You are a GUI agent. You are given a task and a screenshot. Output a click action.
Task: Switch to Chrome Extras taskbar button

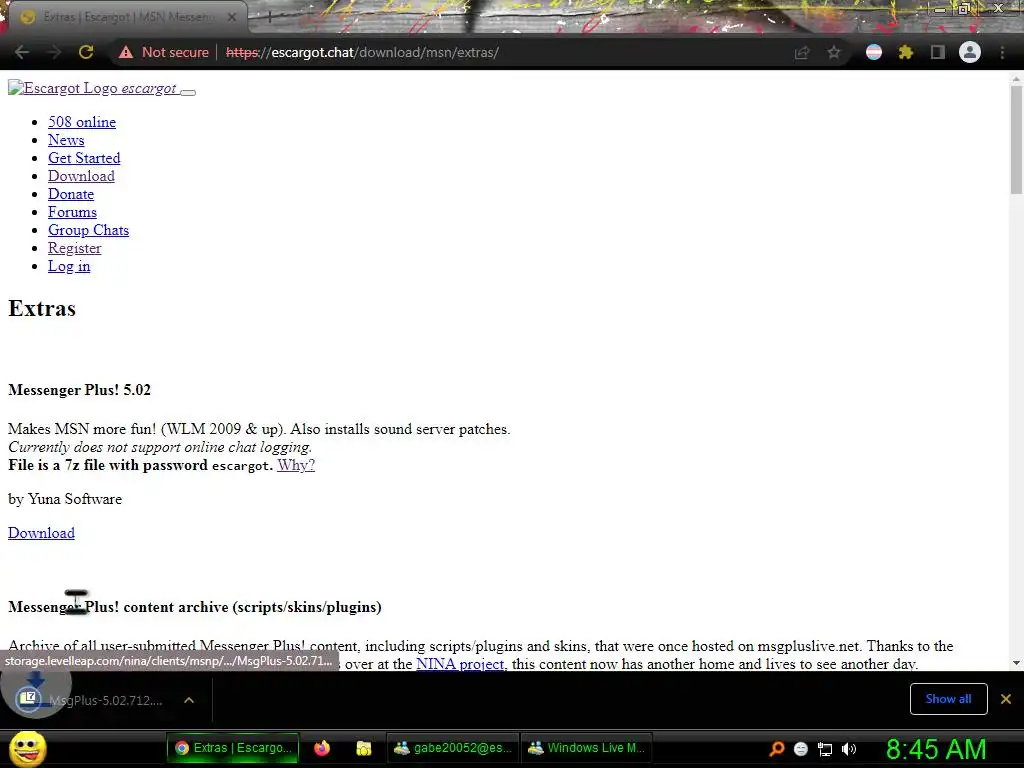(233, 748)
